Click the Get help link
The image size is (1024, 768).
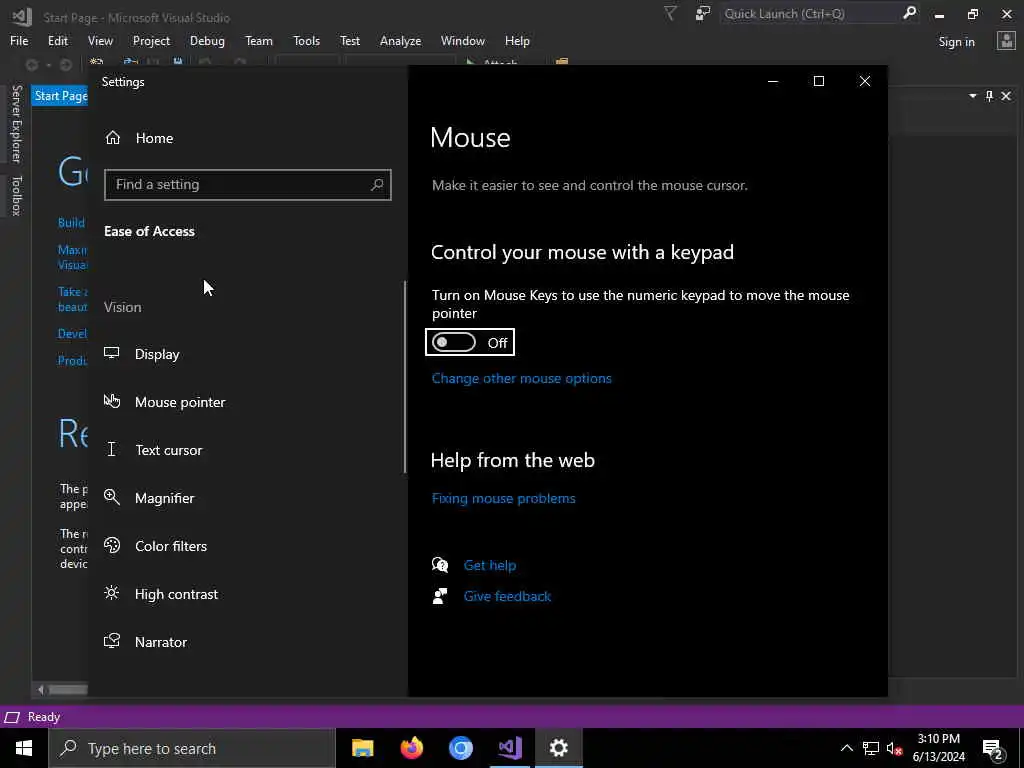point(490,565)
